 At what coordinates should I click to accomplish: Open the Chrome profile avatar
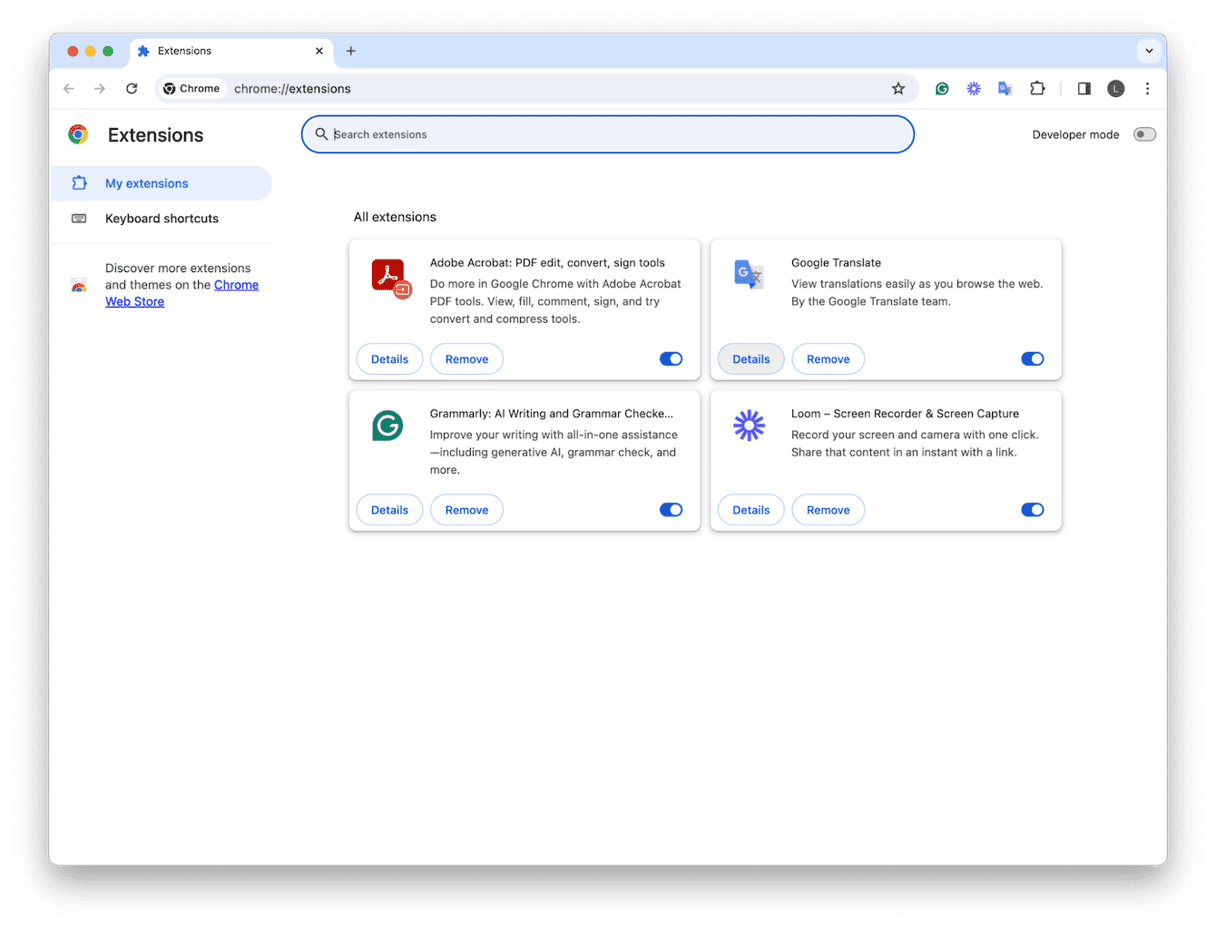coord(1115,88)
